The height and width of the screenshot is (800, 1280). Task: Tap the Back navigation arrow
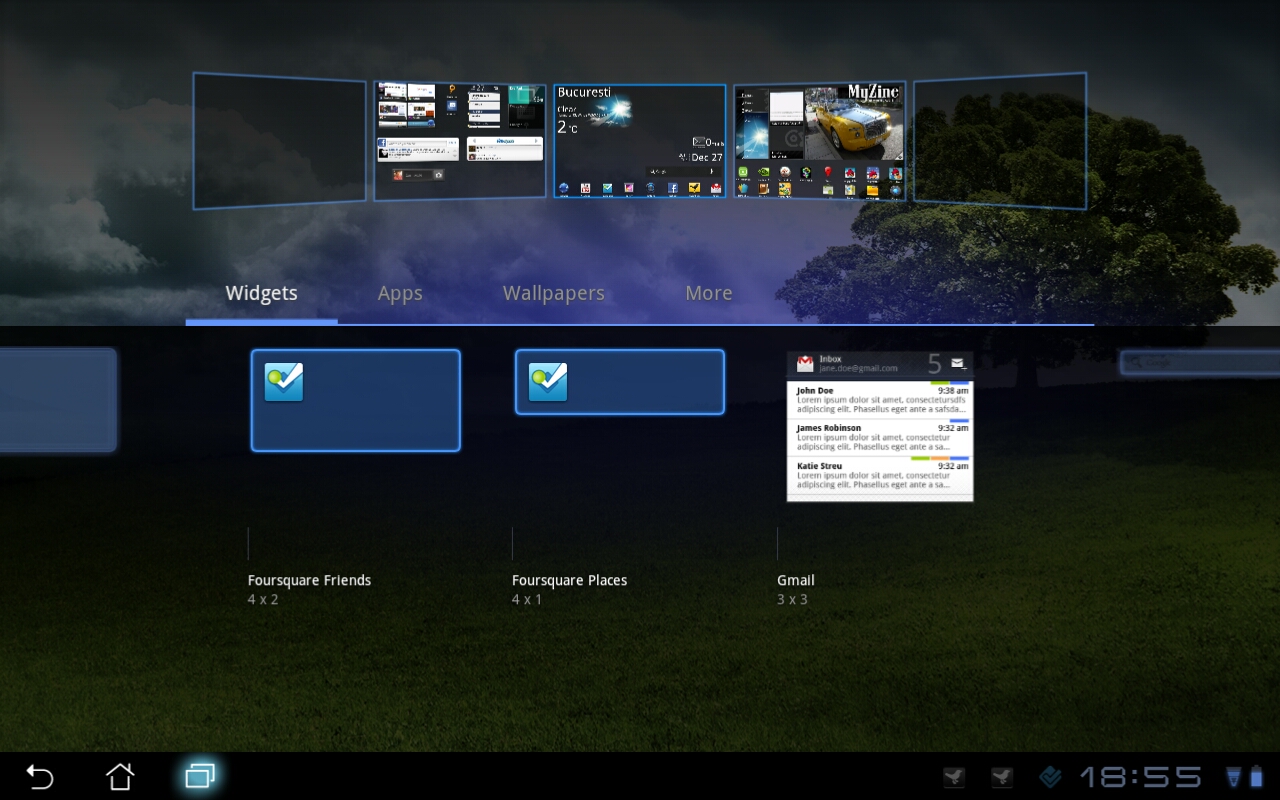coord(40,777)
